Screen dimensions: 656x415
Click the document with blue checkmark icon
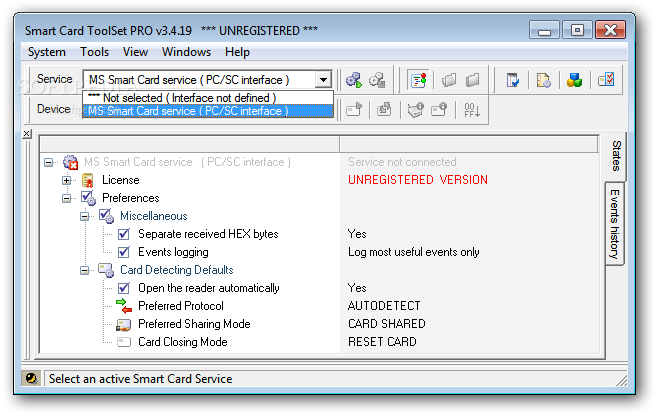pyautogui.click(x=512, y=79)
